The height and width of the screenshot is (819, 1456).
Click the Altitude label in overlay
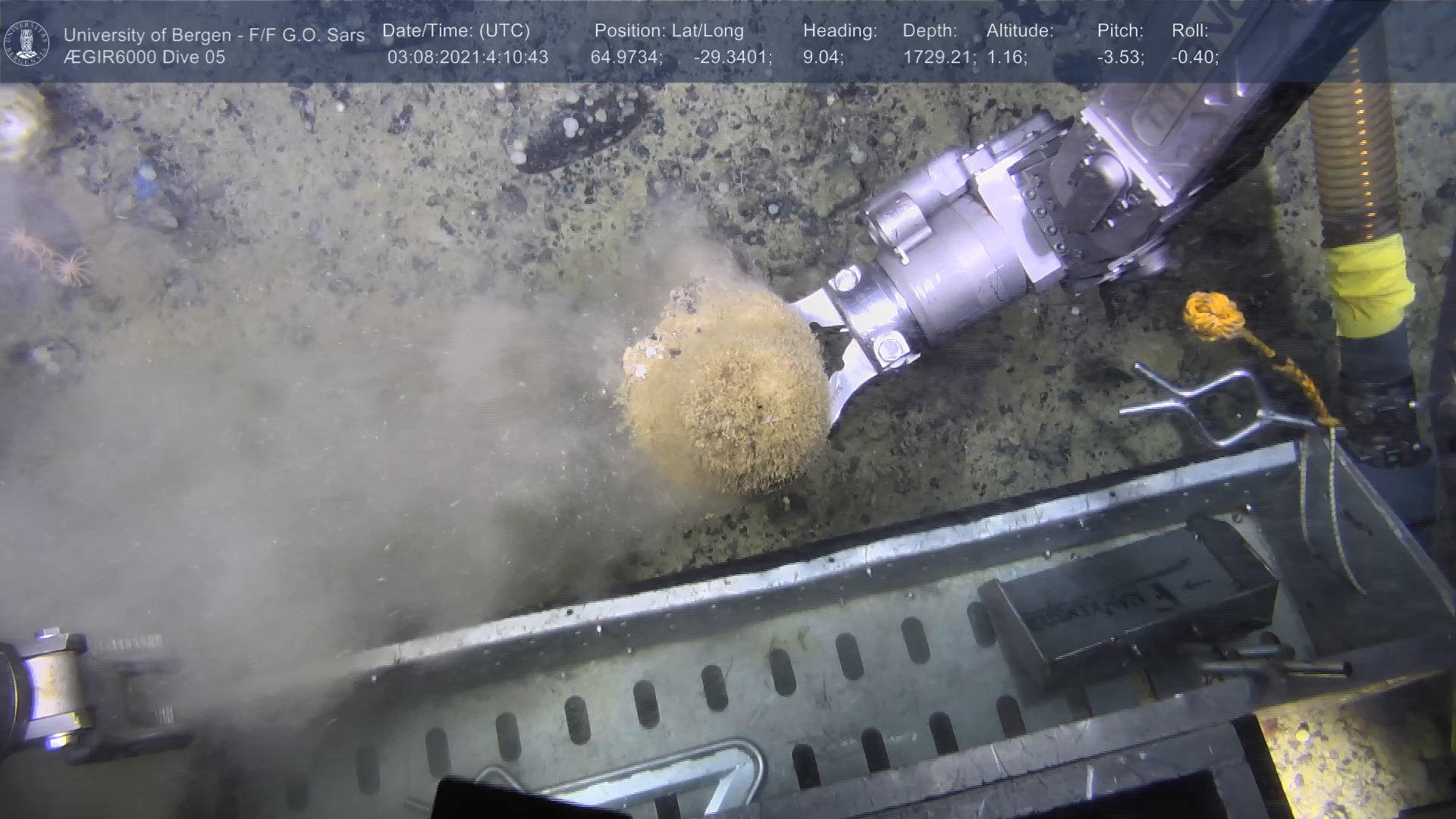1020,31
